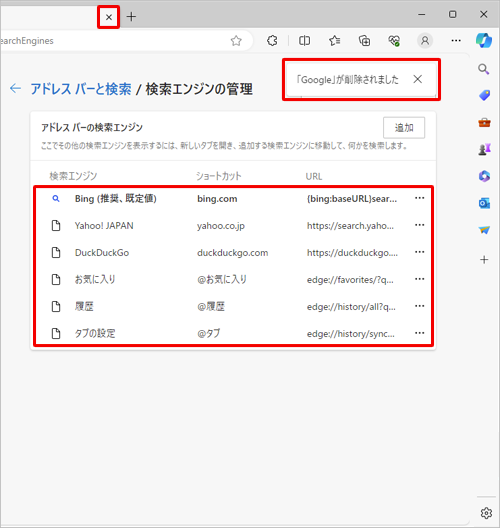Select the タブの設定 engine name
Viewport: 500px width, 528px height.
coord(95,333)
